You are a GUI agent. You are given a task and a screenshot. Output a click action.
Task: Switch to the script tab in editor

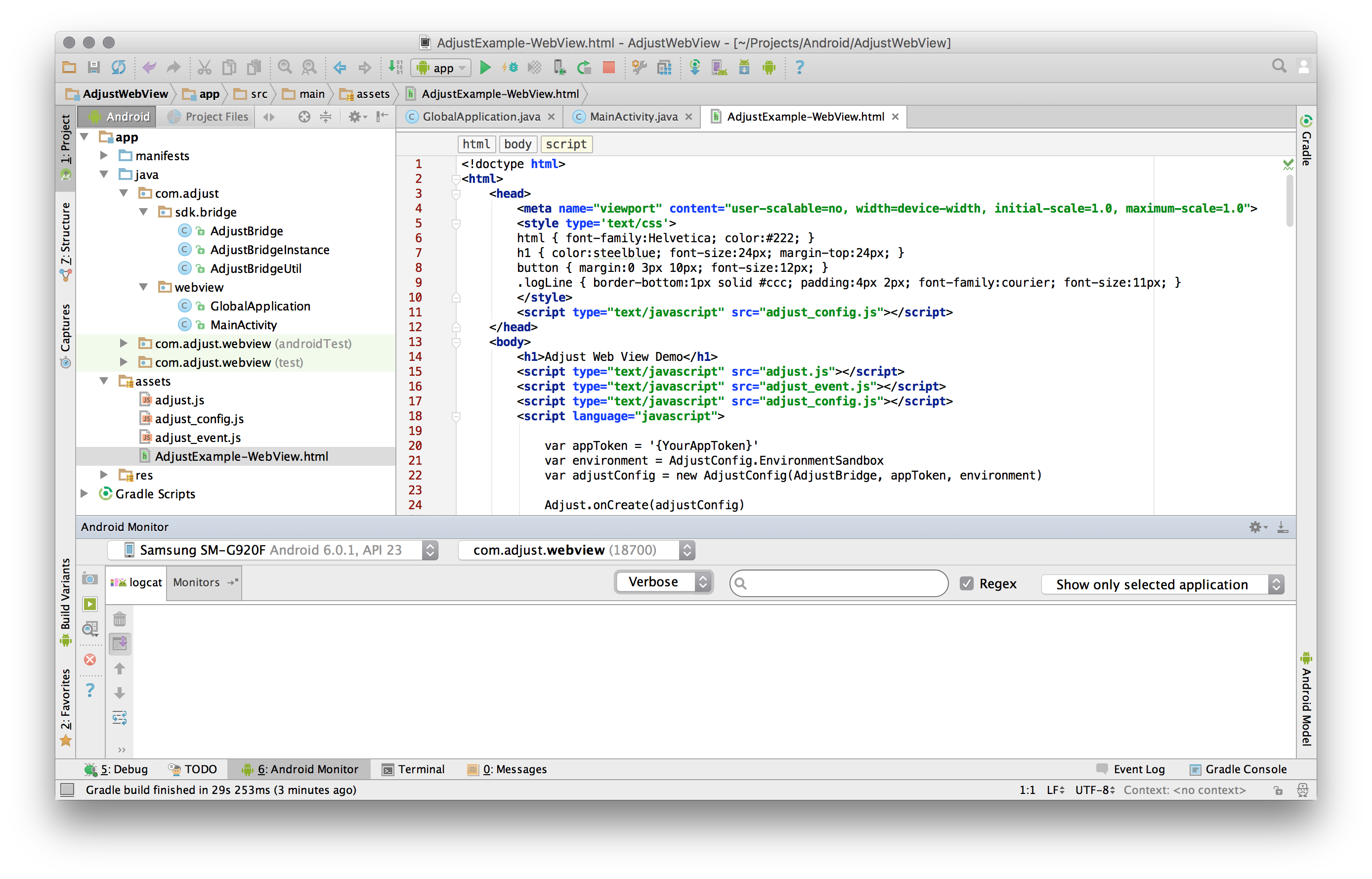point(566,144)
